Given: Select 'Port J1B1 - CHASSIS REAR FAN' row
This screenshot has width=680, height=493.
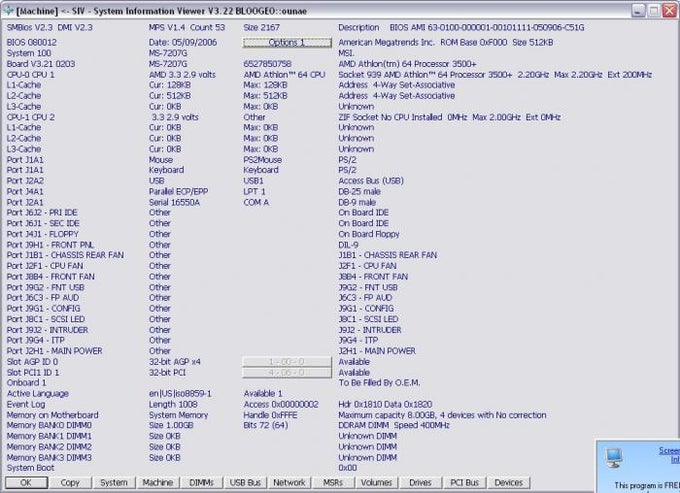Looking at the screenshot, I should pos(65,255).
